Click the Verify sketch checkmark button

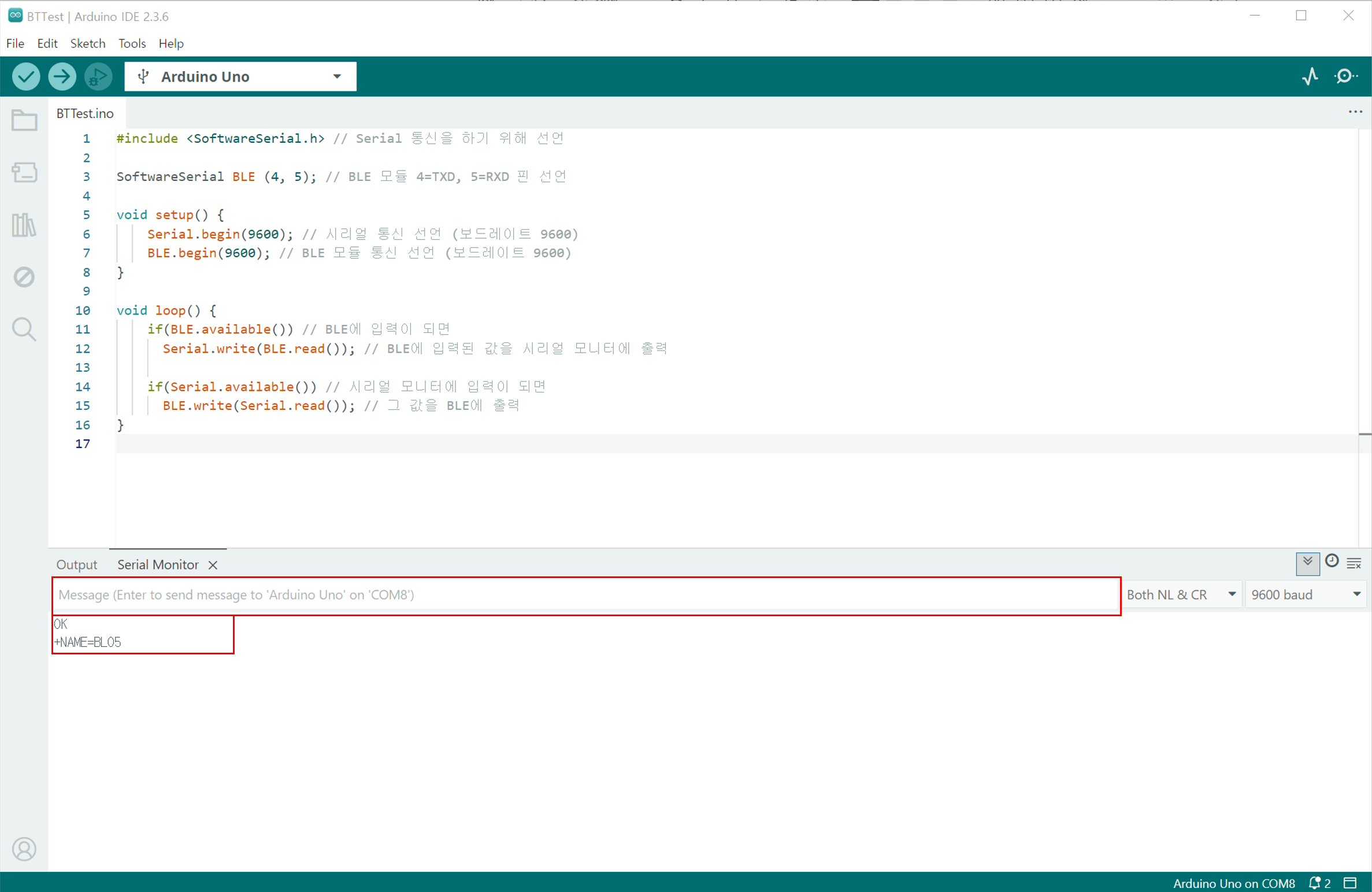click(x=26, y=76)
